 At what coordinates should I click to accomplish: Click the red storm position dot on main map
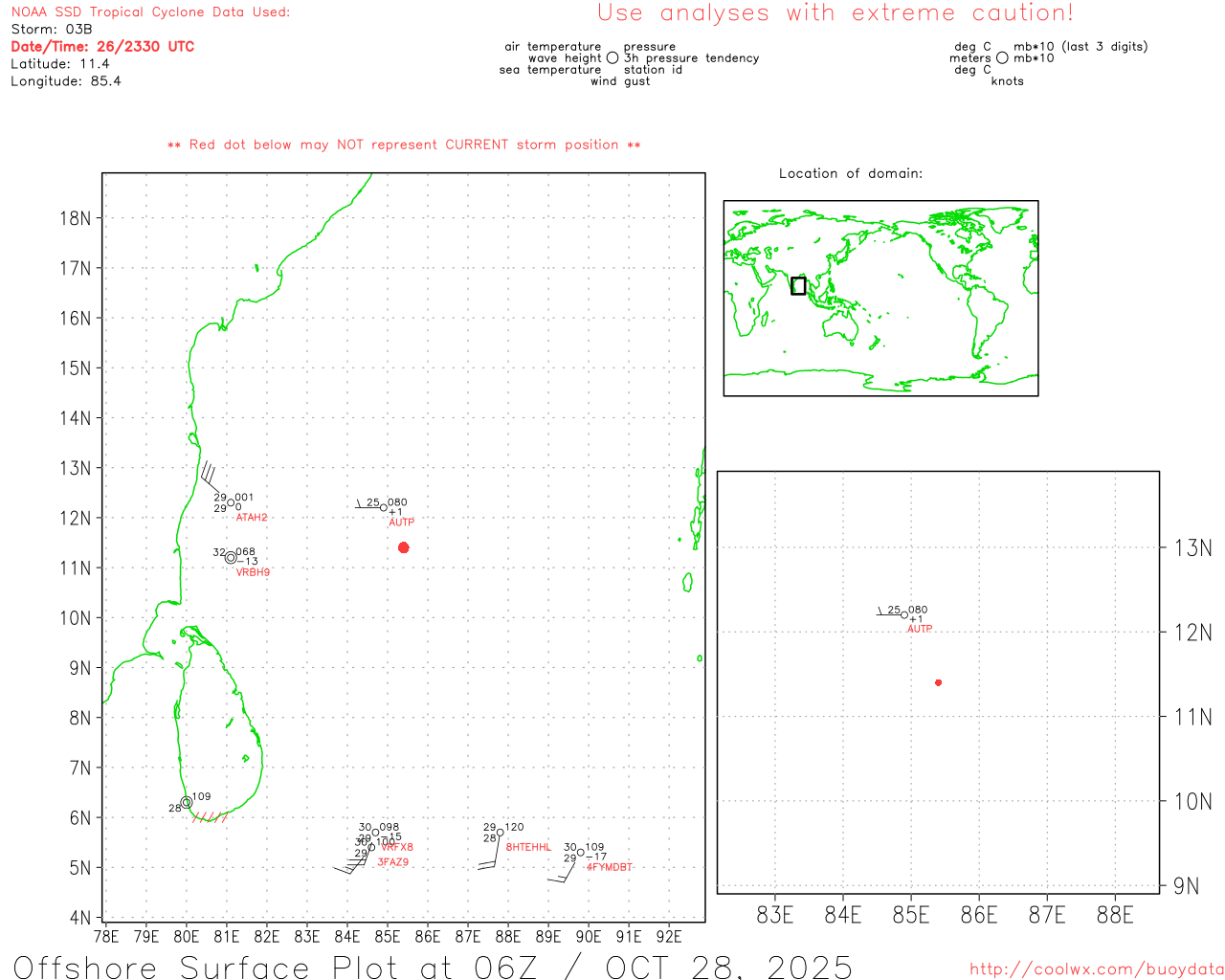pyautogui.click(x=404, y=547)
